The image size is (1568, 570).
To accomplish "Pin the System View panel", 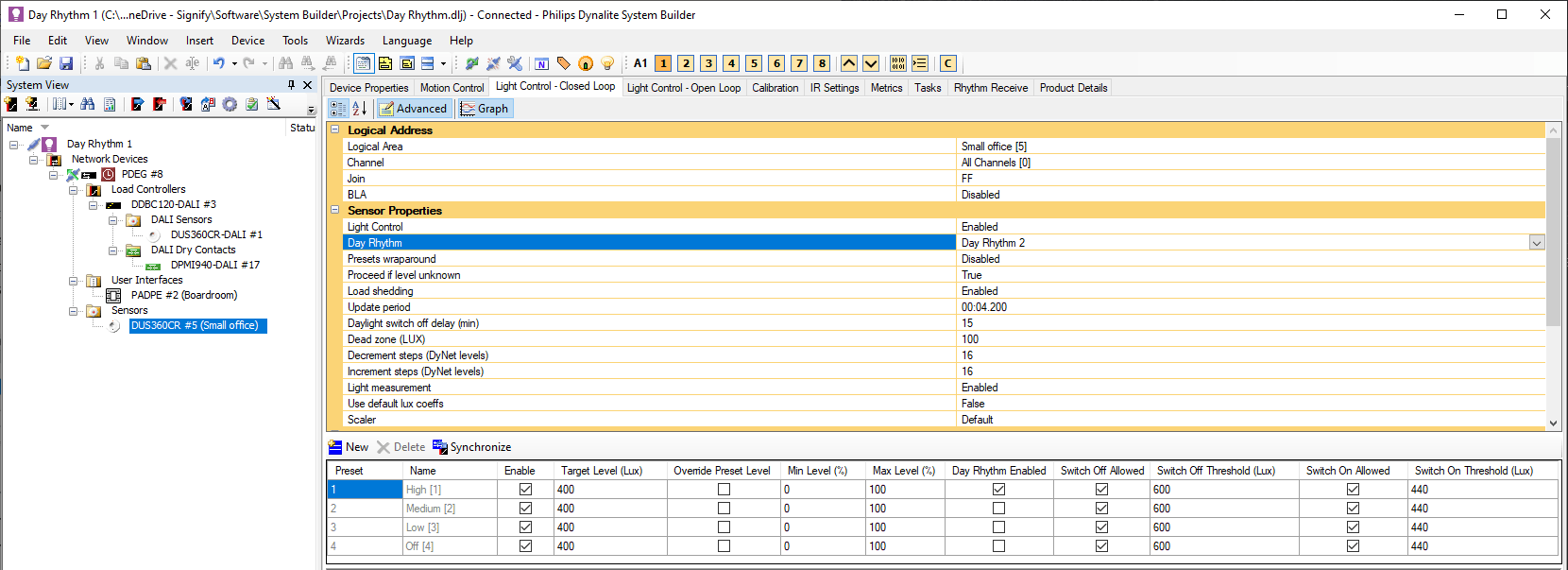I will 291,84.
